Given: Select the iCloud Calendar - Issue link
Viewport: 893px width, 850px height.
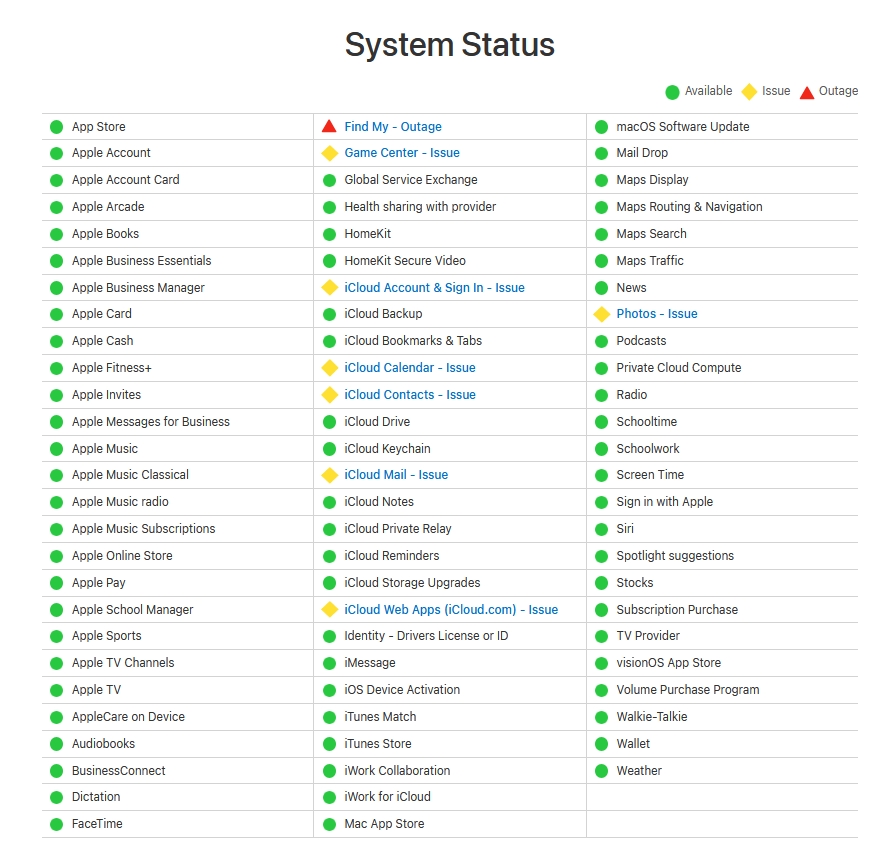Looking at the screenshot, I should [x=410, y=368].
